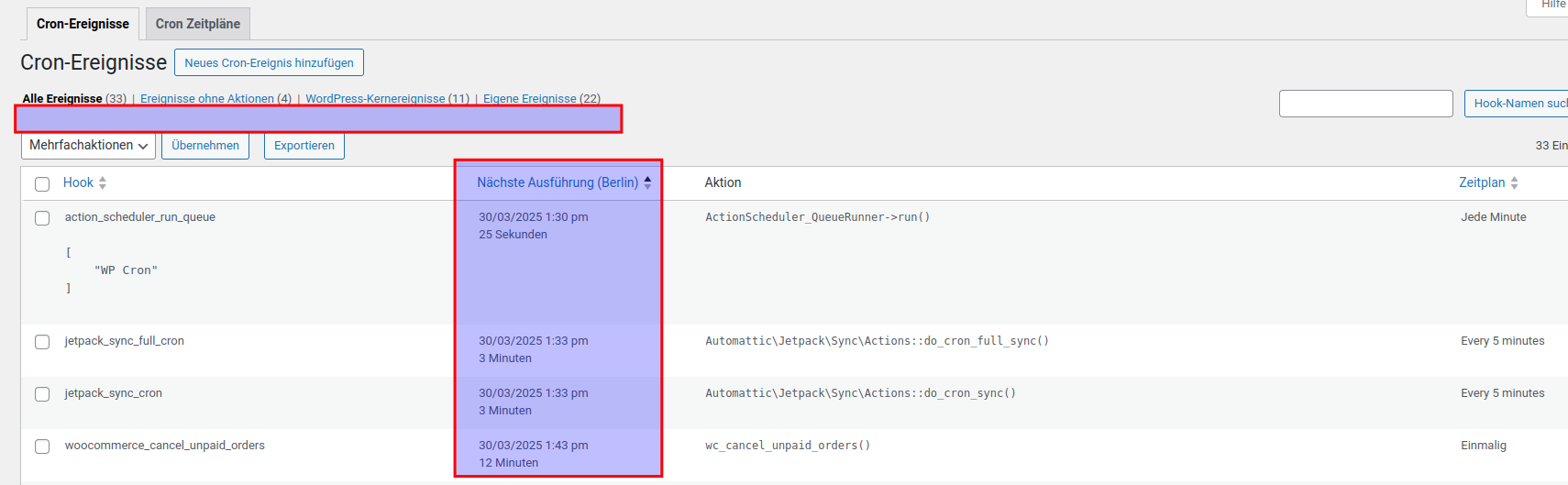
Task: Show Eigene Ereignisse filter
Action: tap(530, 98)
